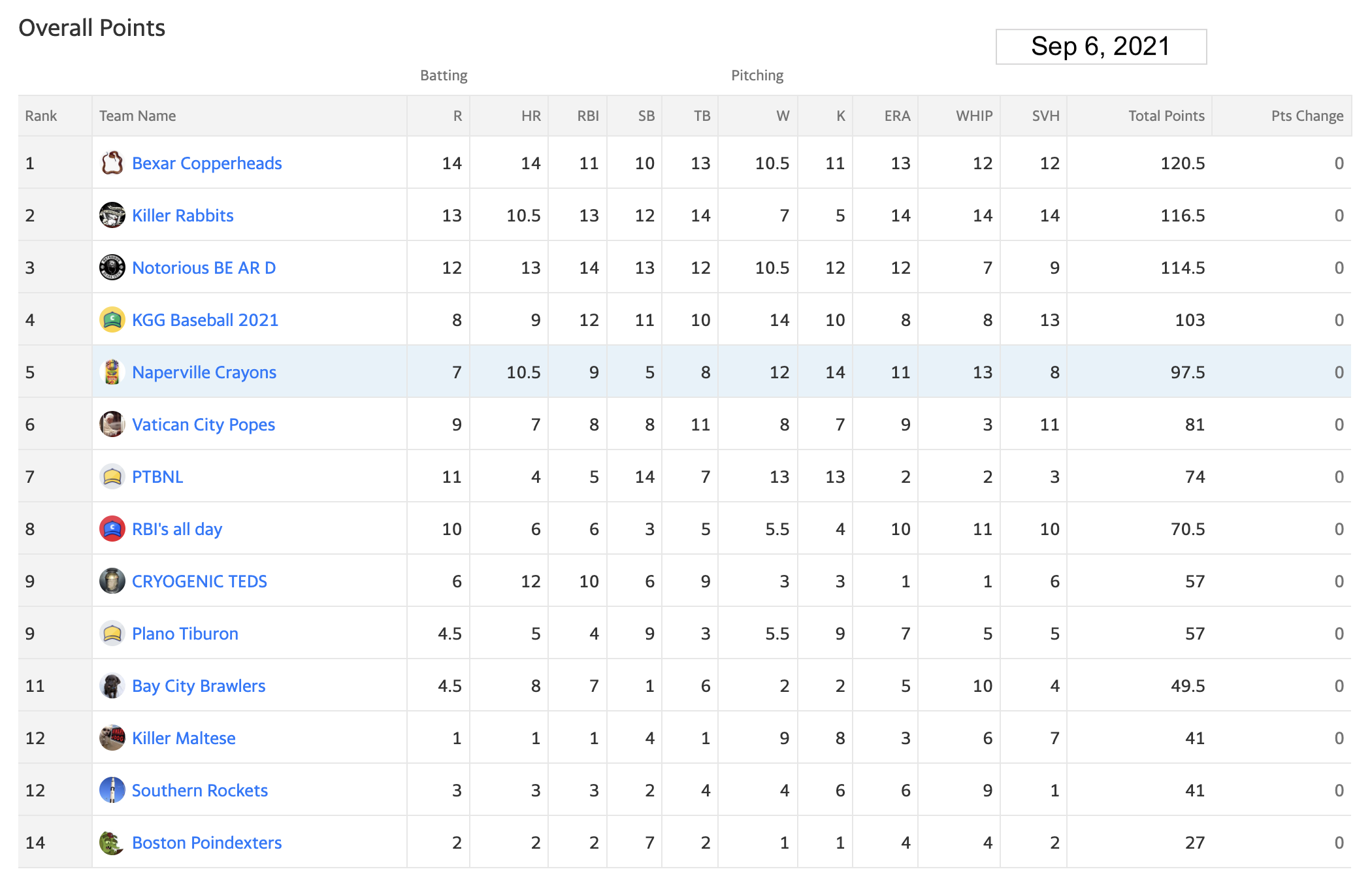Screen dimensions: 1372x882
Task: Click the Bexar Copperheads team logo icon
Action: pos(112,163)
